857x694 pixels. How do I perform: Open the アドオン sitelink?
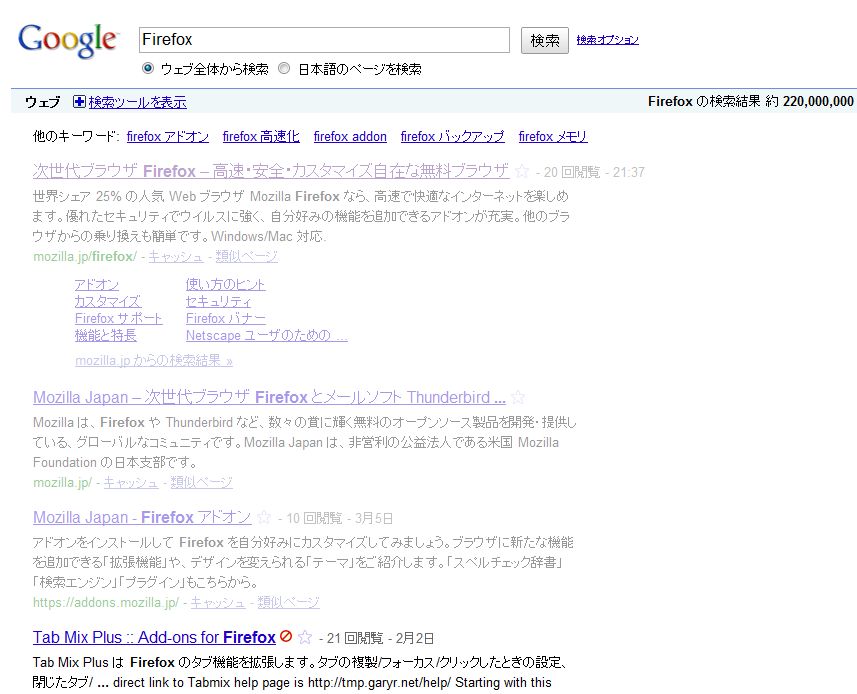[97, 285]
